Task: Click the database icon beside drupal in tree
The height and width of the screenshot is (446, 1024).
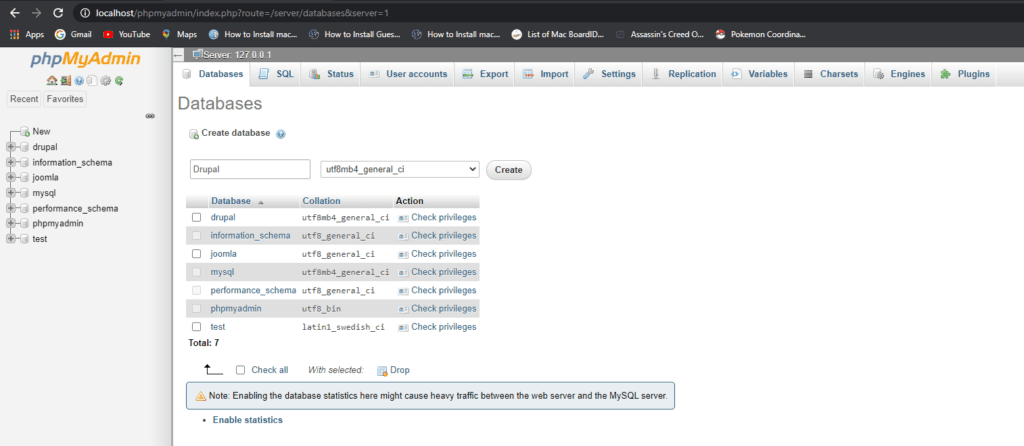Action: pos(25,147)
